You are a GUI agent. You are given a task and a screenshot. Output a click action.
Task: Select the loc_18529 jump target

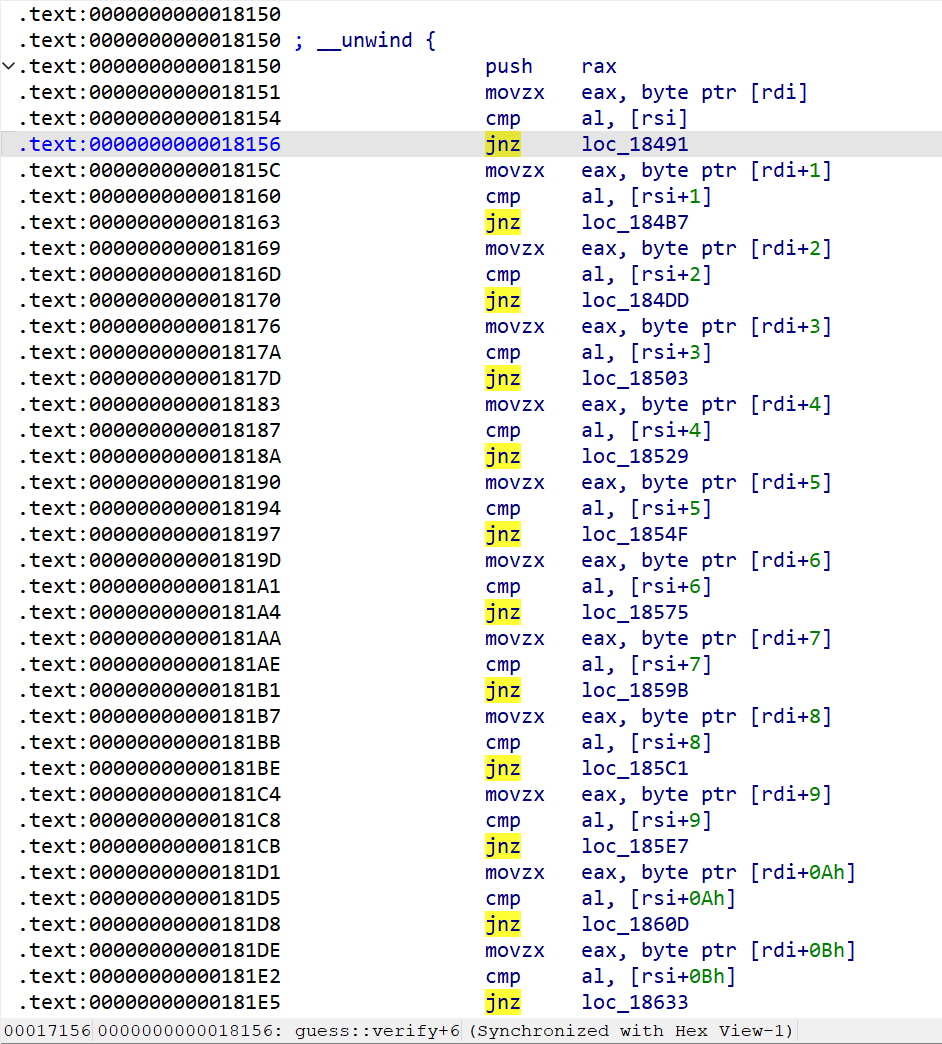[x=634, y=457]
